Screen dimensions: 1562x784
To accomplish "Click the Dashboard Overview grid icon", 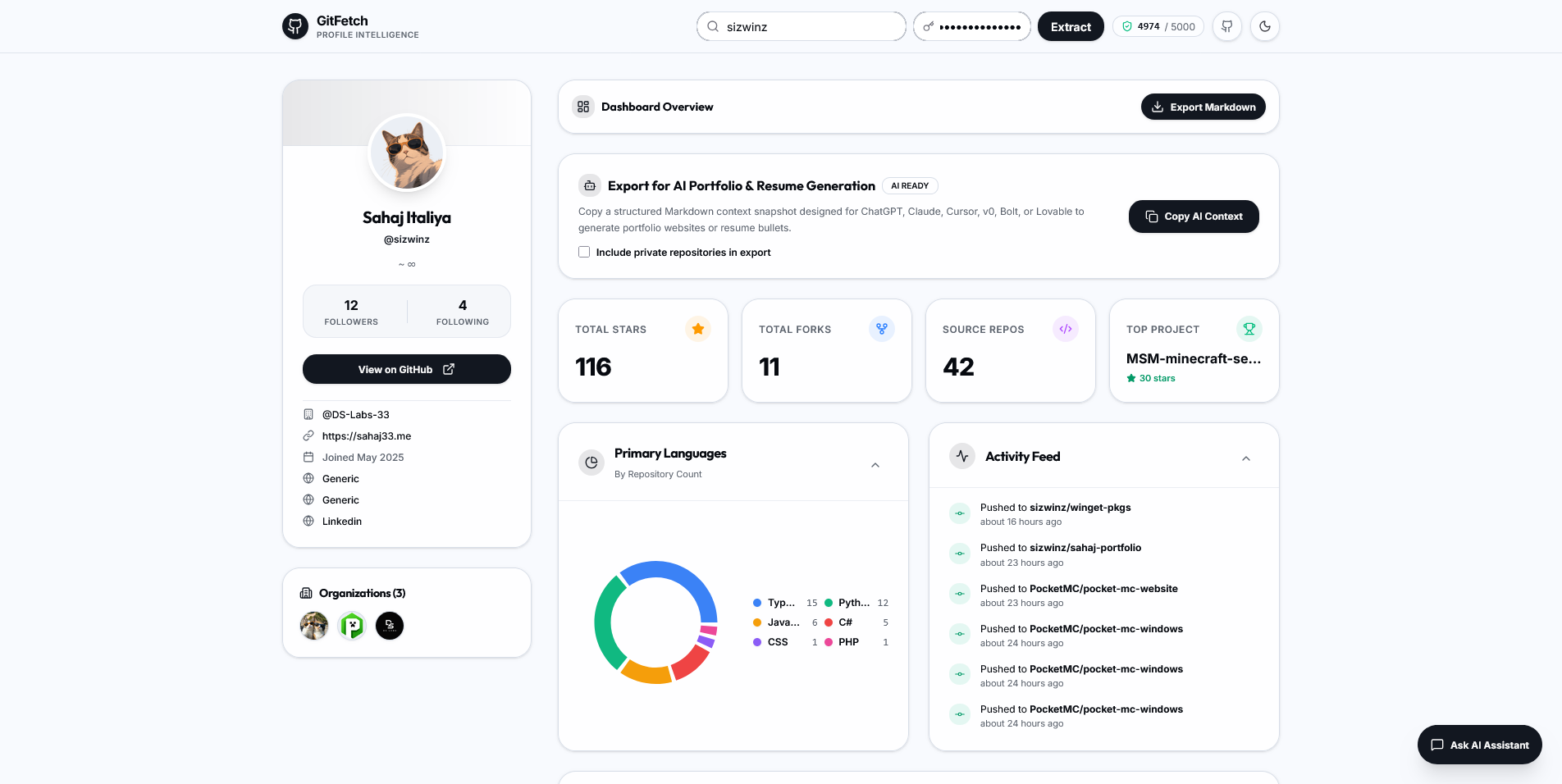I will pos(583,107).
